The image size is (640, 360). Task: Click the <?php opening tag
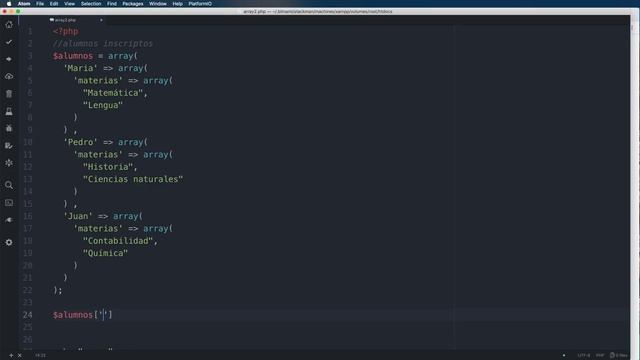pos(65,31)
